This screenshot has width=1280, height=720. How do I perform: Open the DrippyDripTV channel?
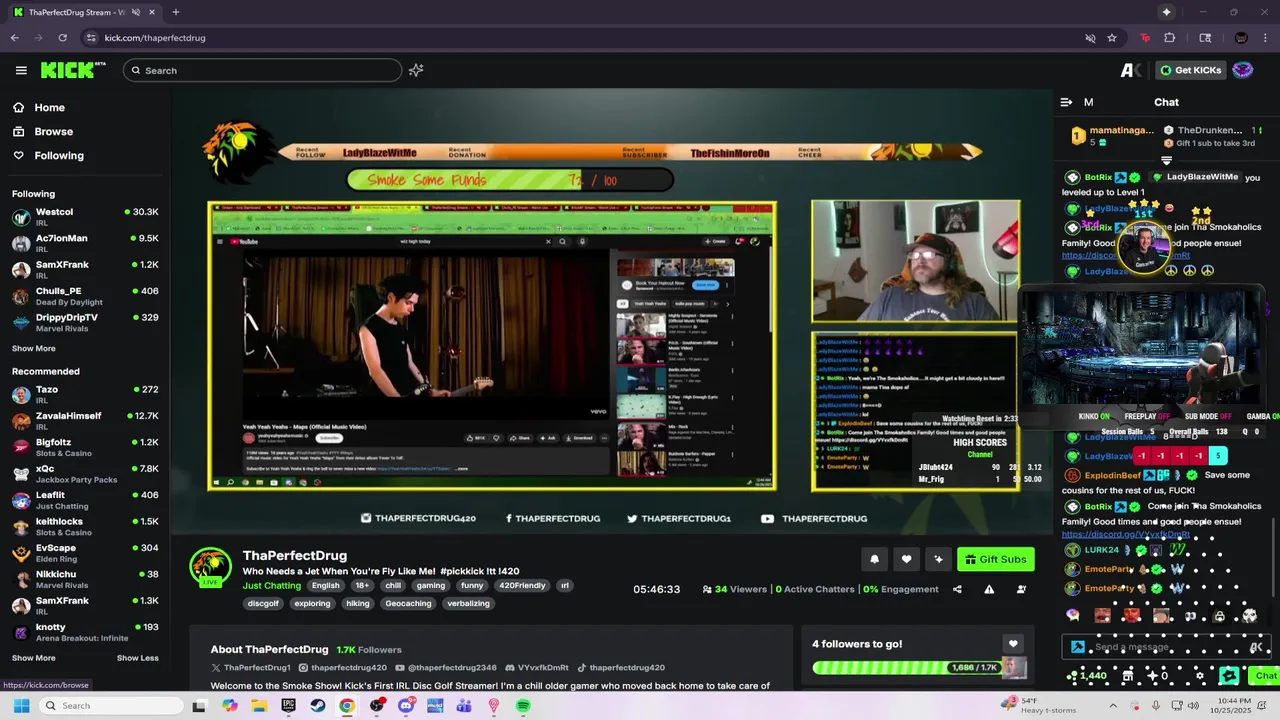[x=85, y=322]
